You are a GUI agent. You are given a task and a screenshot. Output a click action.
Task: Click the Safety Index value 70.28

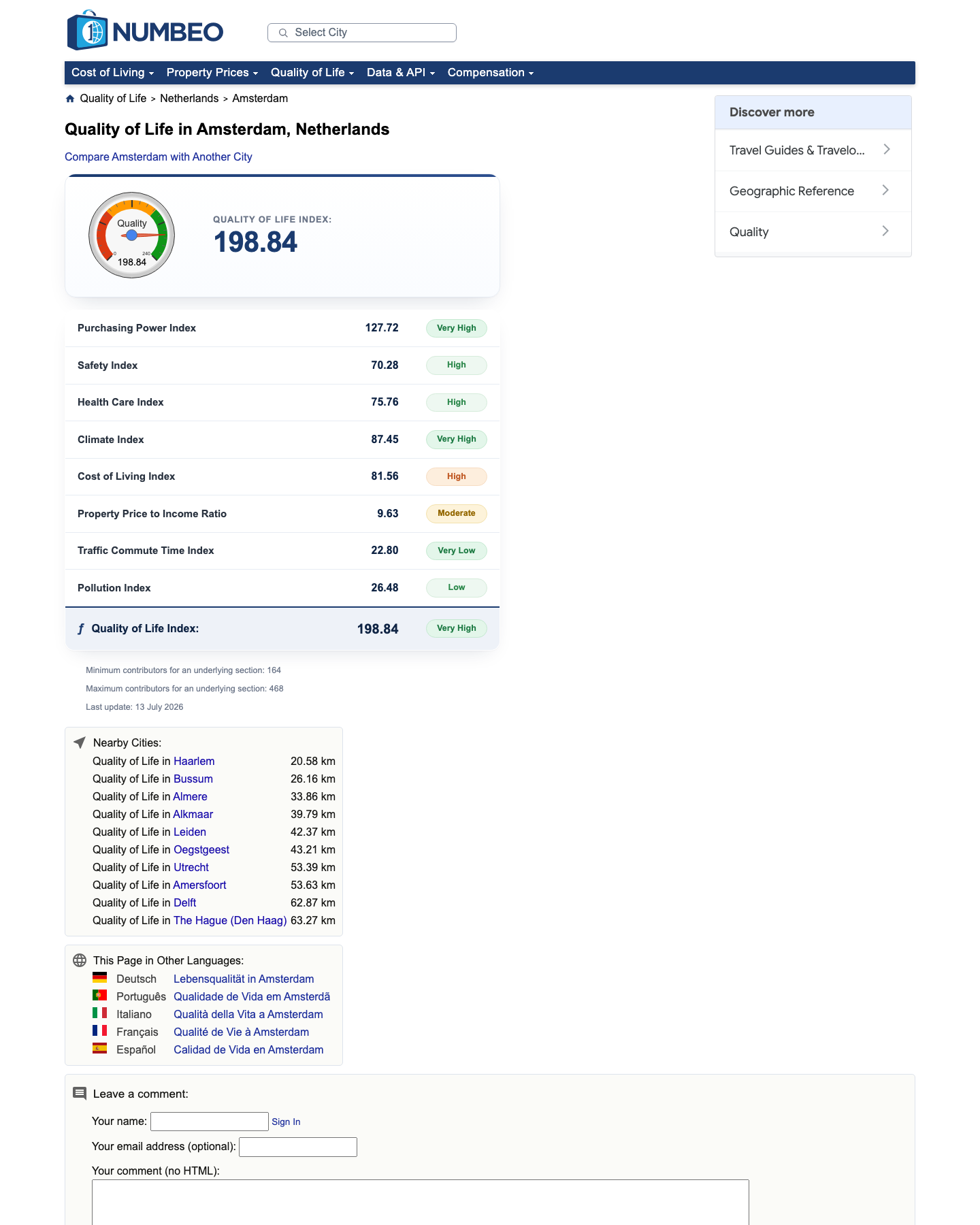(x=385, y=365)
